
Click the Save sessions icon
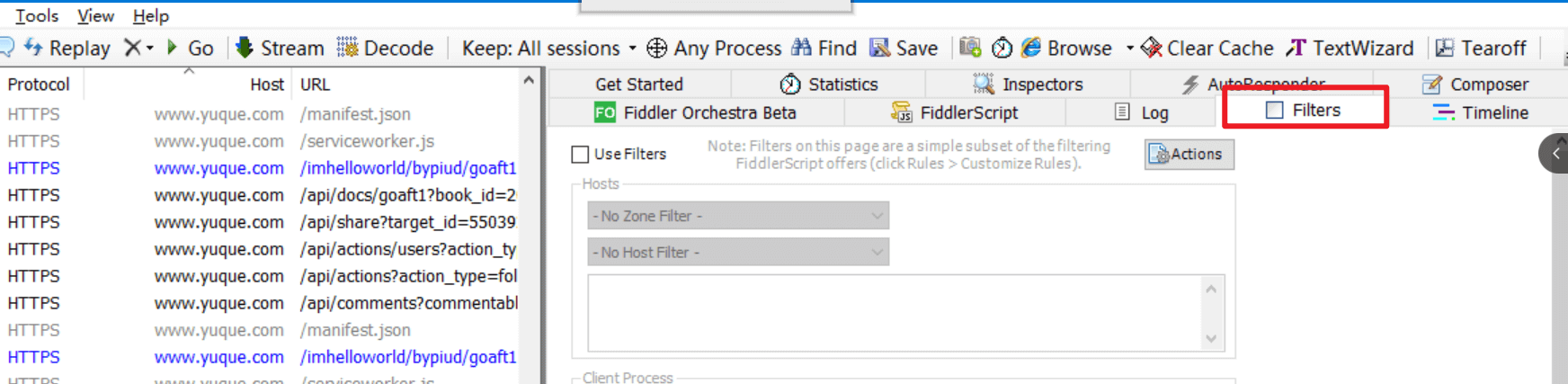879,48
